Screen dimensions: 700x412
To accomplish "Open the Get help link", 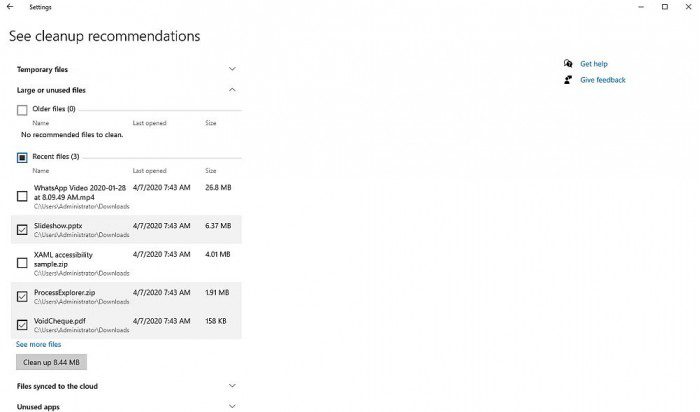I will click(593, 63).
